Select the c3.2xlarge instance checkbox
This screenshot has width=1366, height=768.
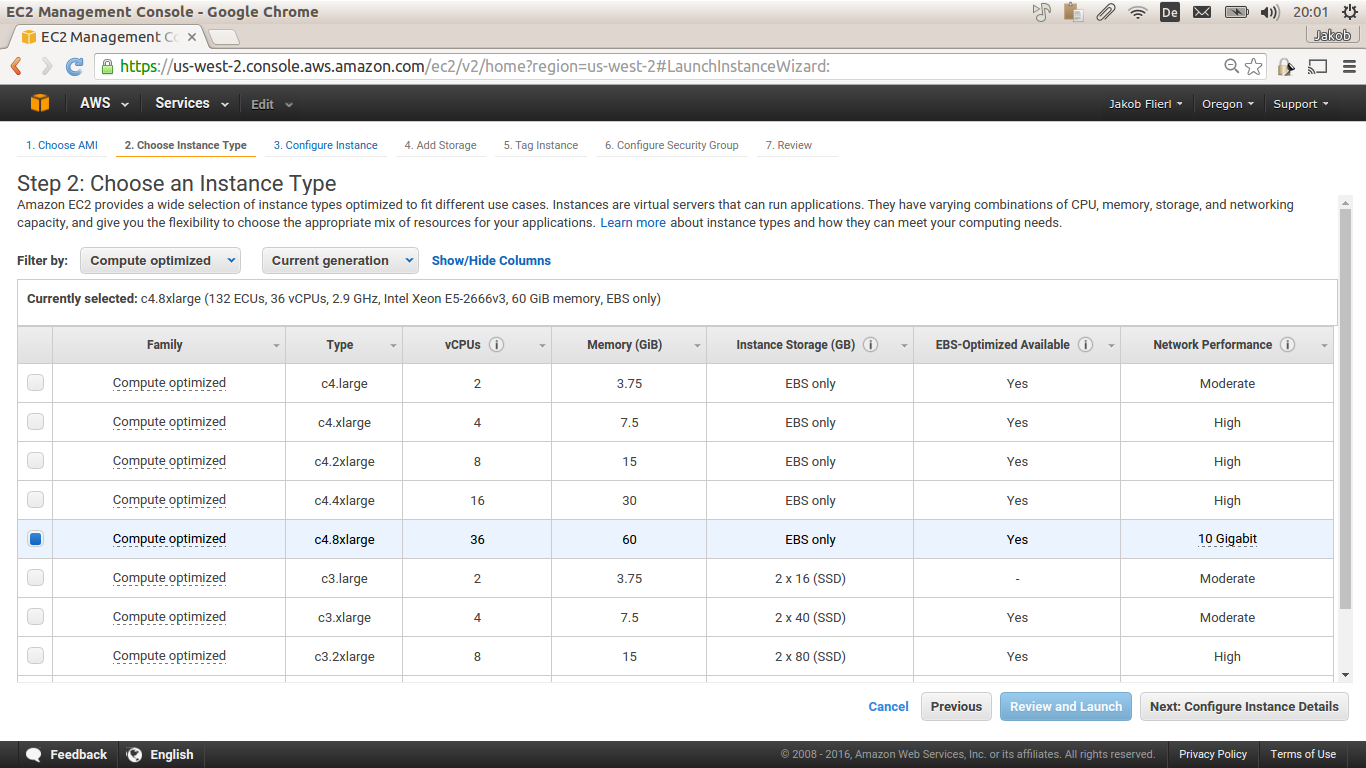tap(35, 655)
